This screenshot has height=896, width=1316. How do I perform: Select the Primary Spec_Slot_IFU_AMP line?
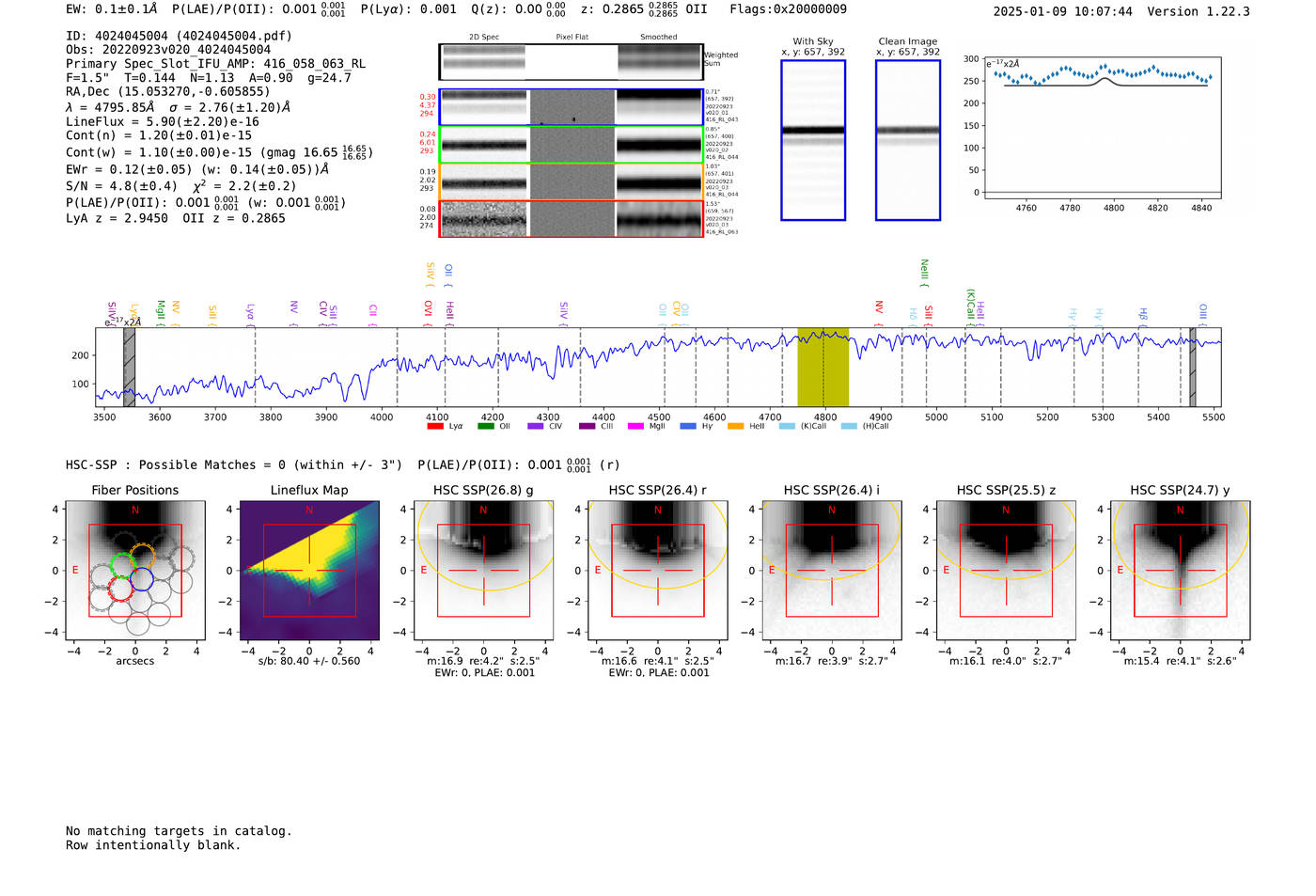click(x=215, y=64)
